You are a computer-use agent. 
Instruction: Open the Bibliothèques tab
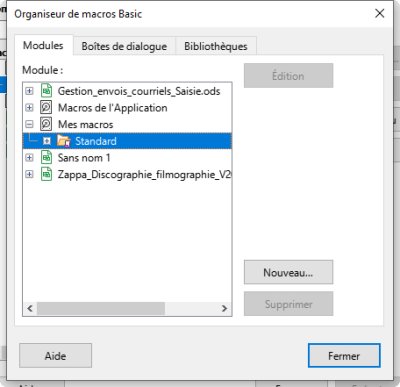point(216,46)
